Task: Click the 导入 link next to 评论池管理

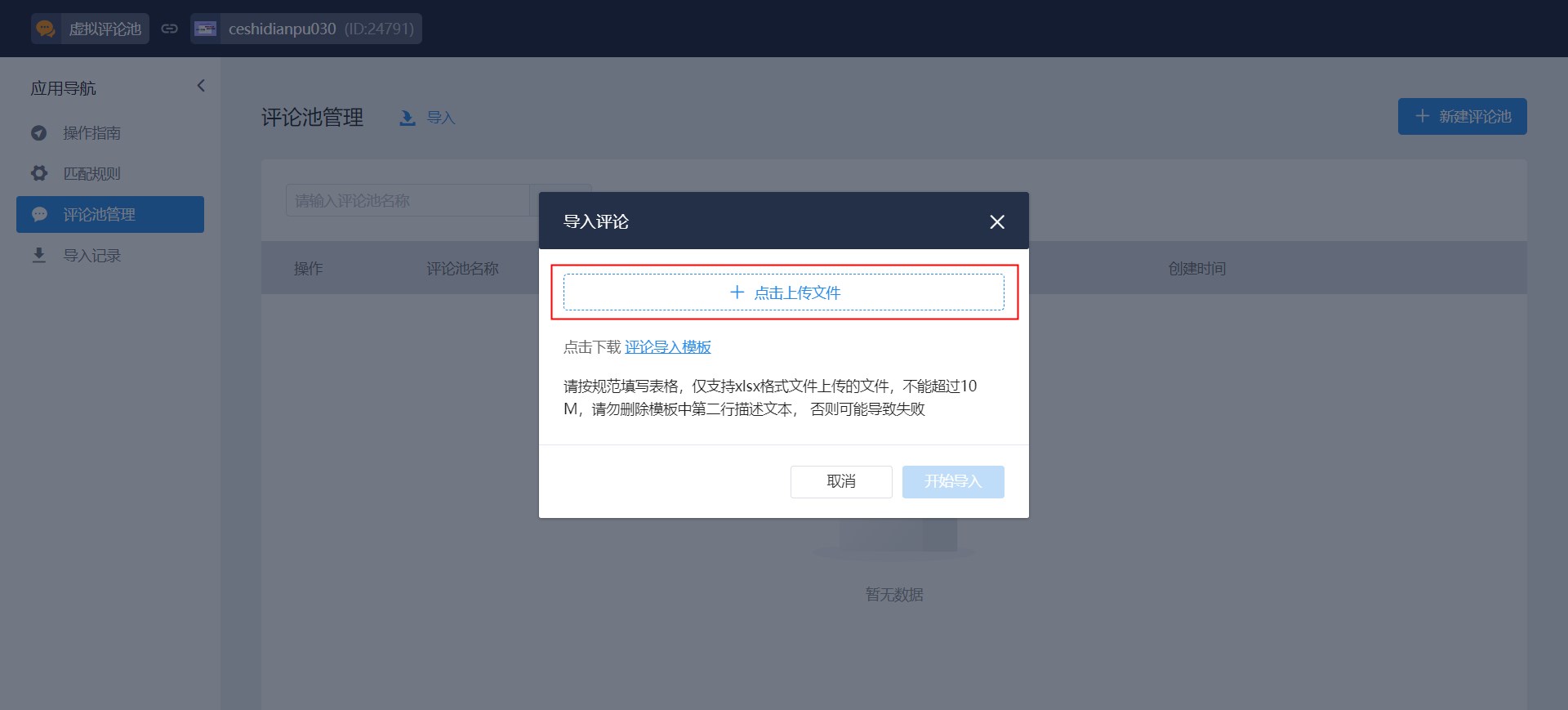Action: coord(441,118)
